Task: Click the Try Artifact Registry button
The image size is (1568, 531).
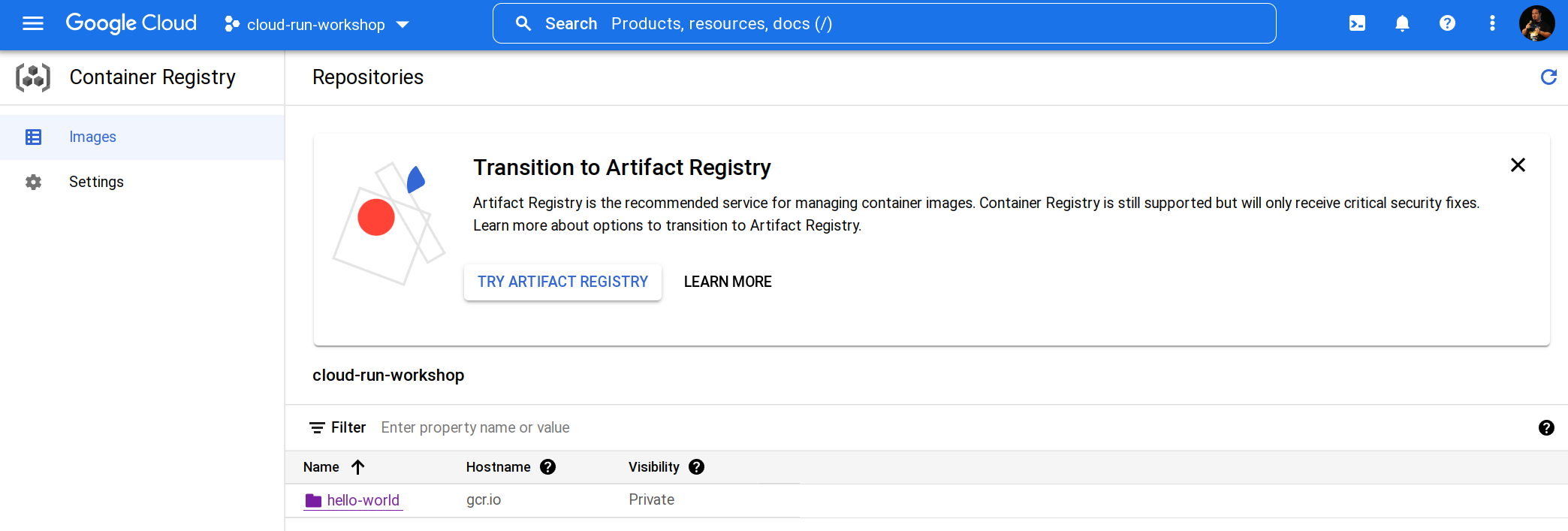Action: point(562,282)
